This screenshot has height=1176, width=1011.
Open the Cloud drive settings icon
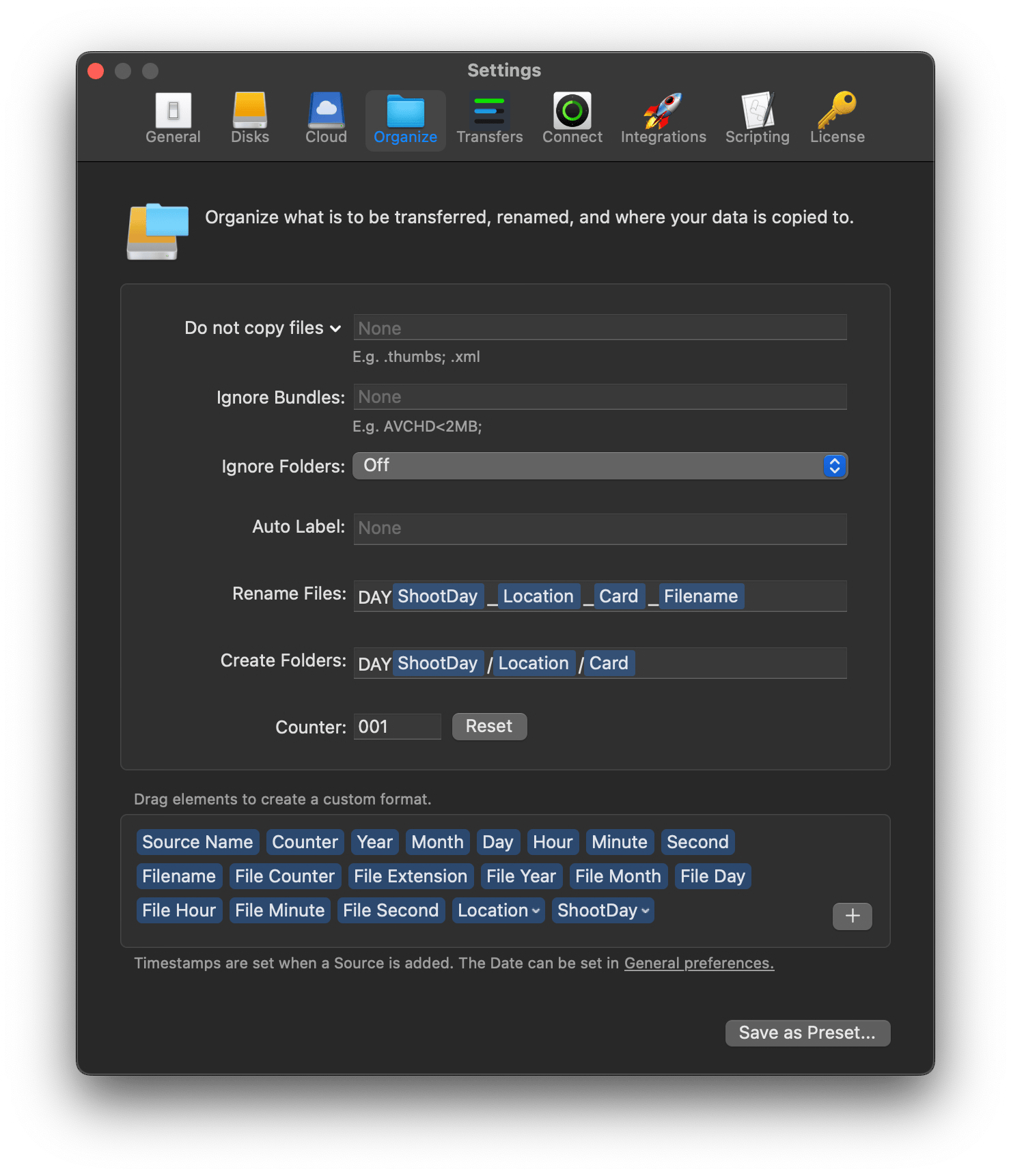click(x=326, y=111)
